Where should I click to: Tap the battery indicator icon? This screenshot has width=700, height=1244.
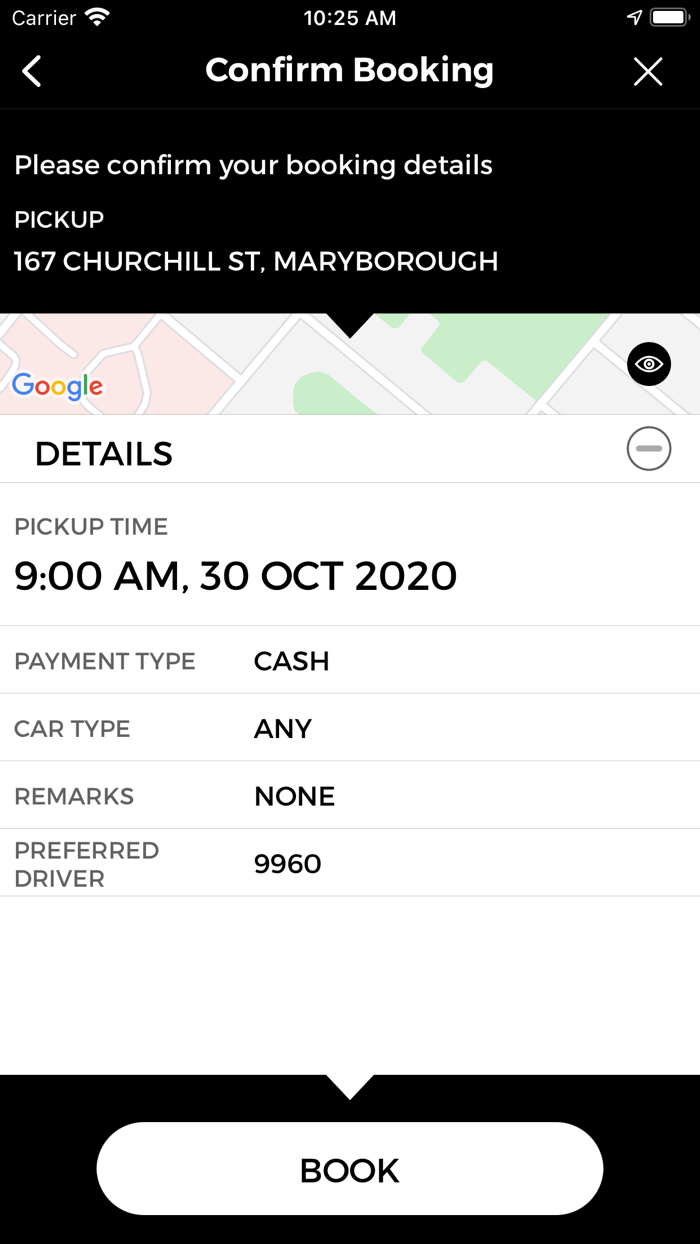click(668, 17)
